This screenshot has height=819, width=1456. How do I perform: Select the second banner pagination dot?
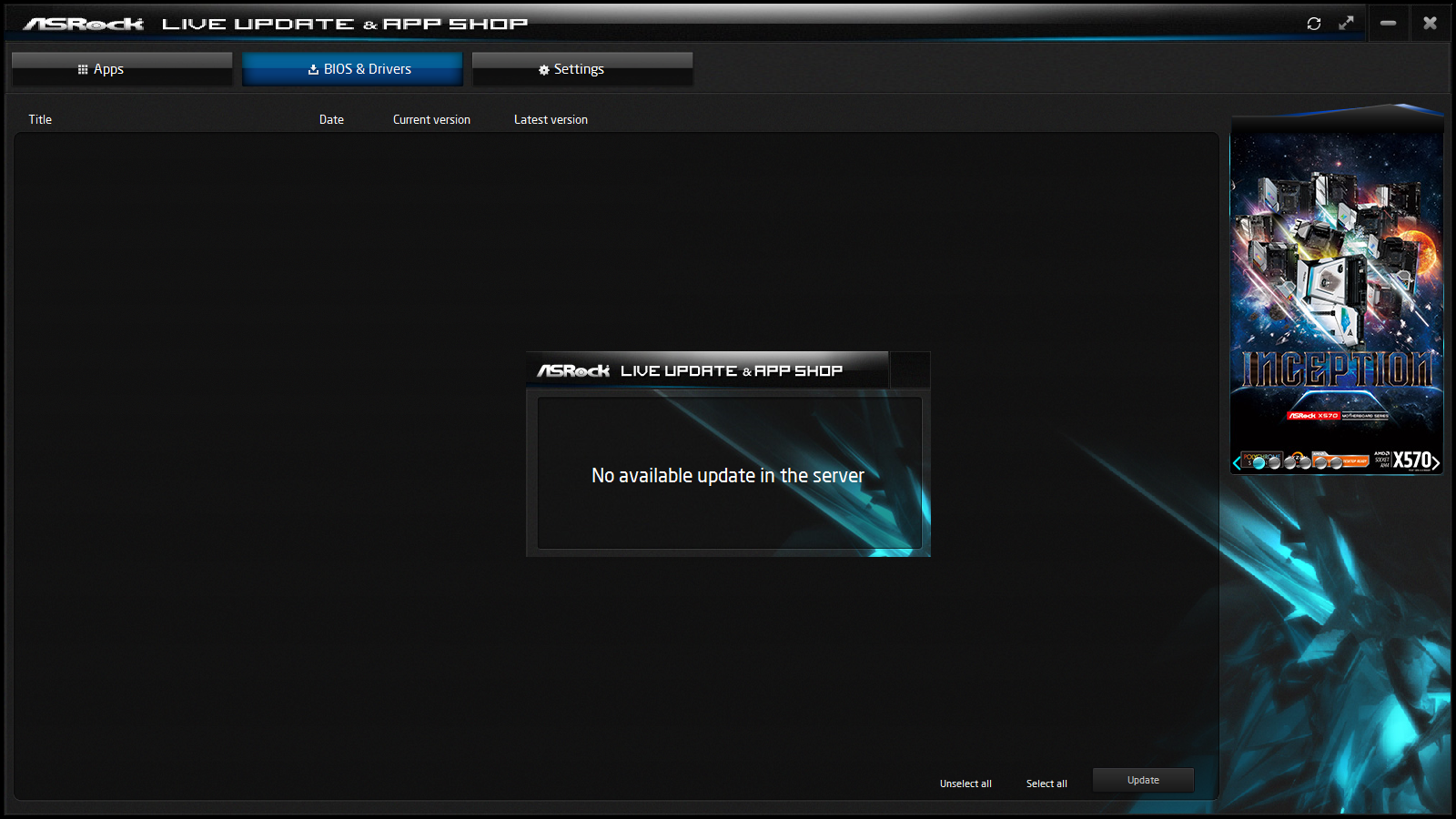coord(1275,463)
